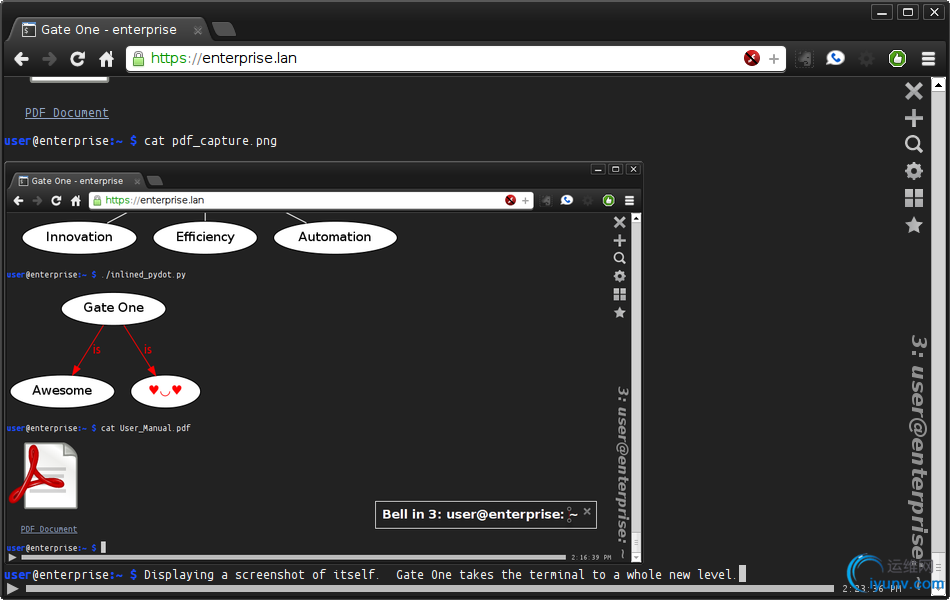
Task: Close the terminal with Gate One's large X icon
Action: coord(914,91)
